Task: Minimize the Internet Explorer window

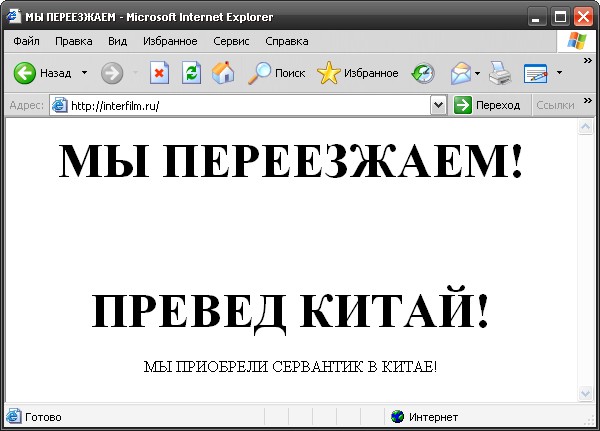Action: click(536, 17)
